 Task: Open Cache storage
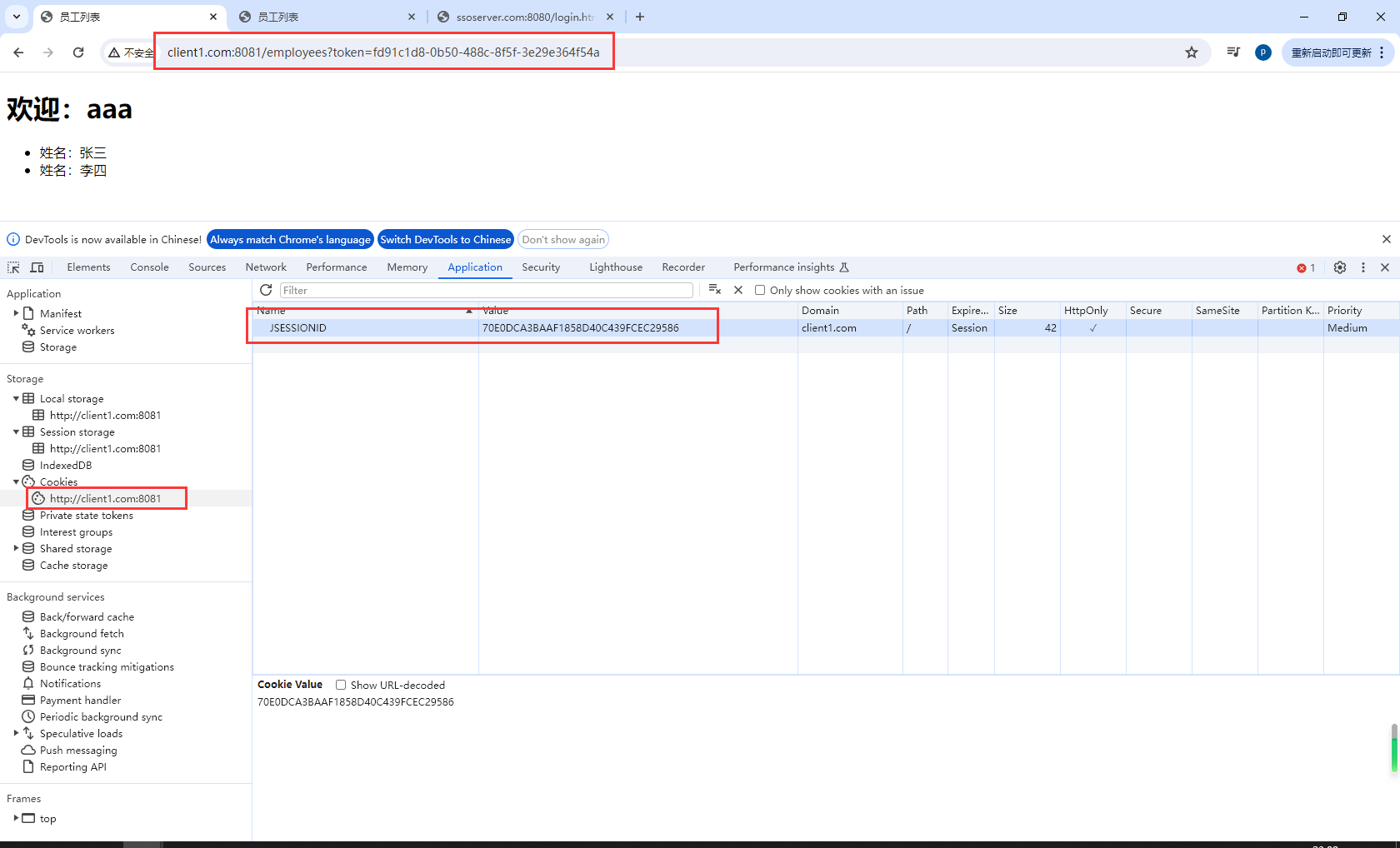pos(73,565)
